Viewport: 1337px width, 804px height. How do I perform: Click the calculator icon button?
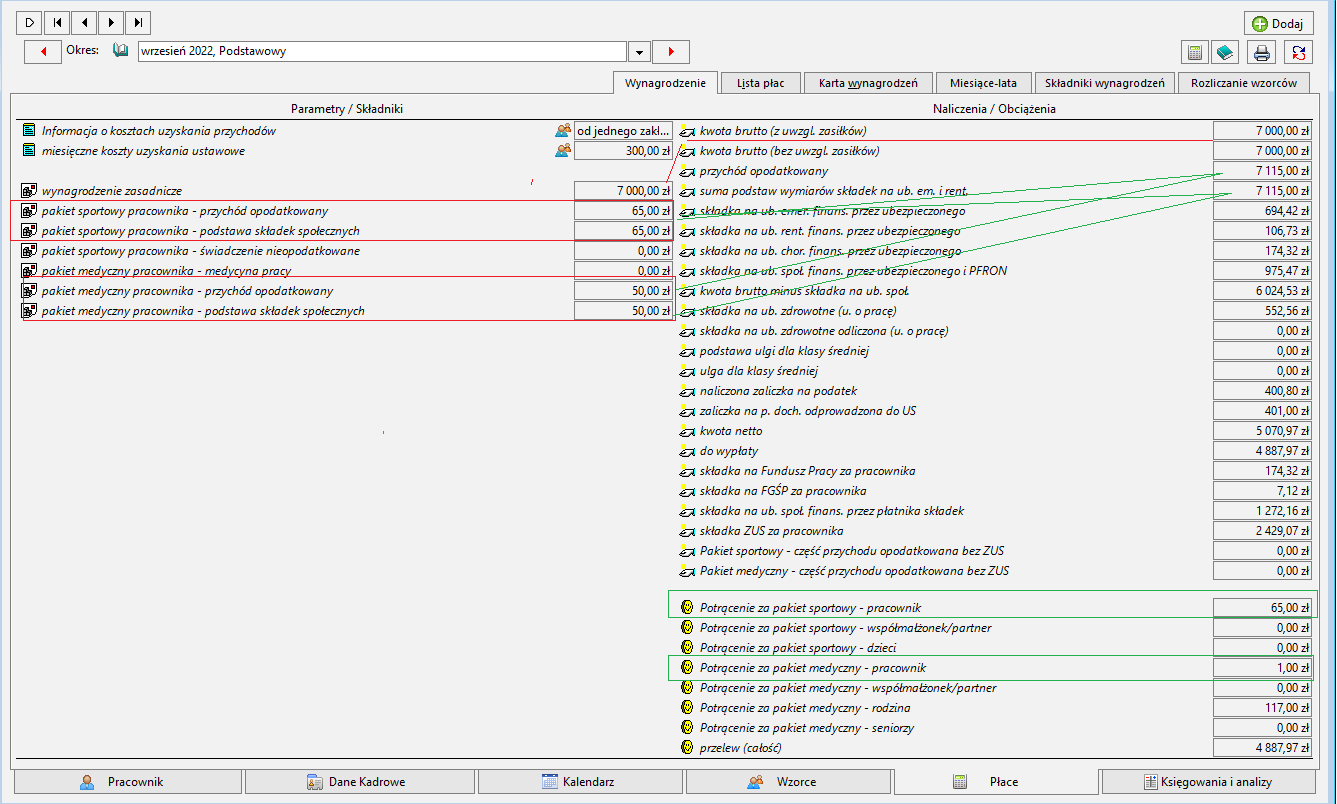[x=1194, y=52]
